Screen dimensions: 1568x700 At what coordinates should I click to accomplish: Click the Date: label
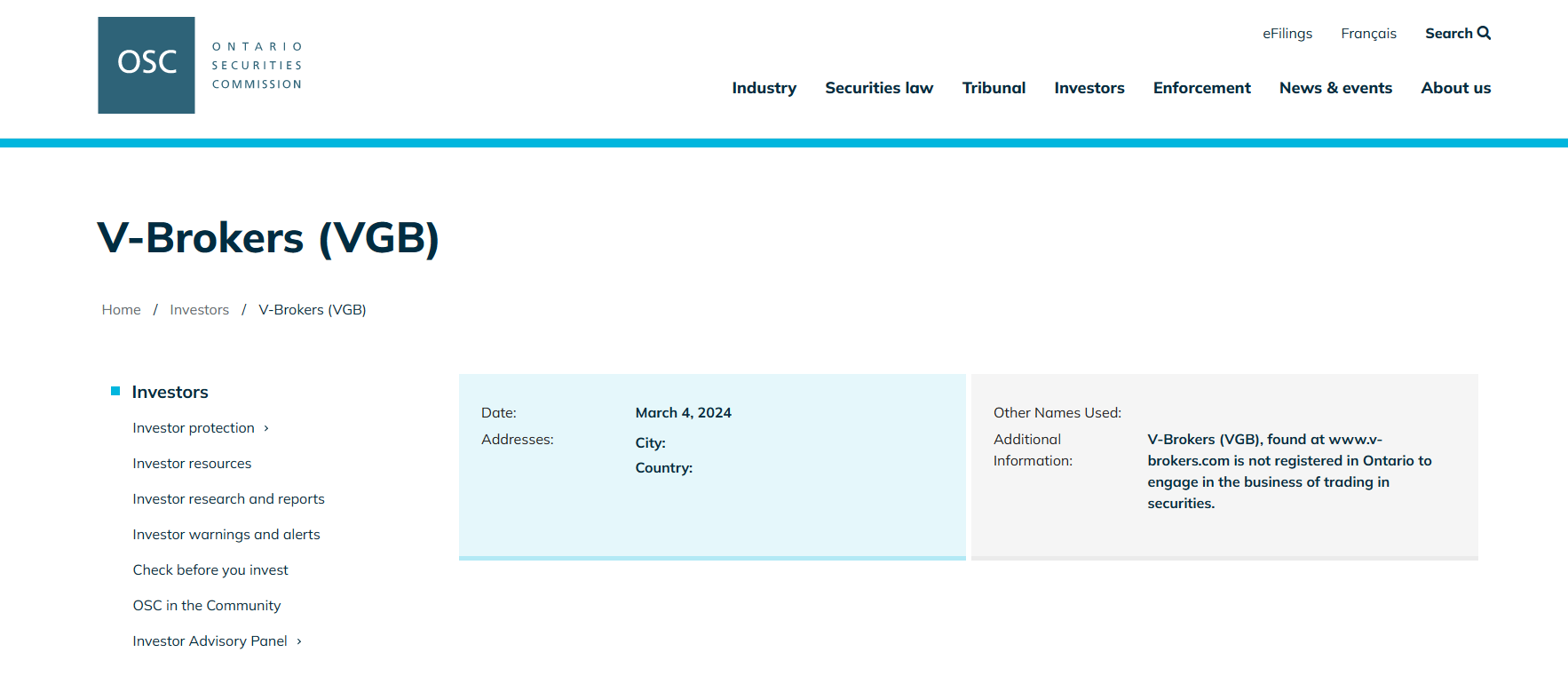499,413
